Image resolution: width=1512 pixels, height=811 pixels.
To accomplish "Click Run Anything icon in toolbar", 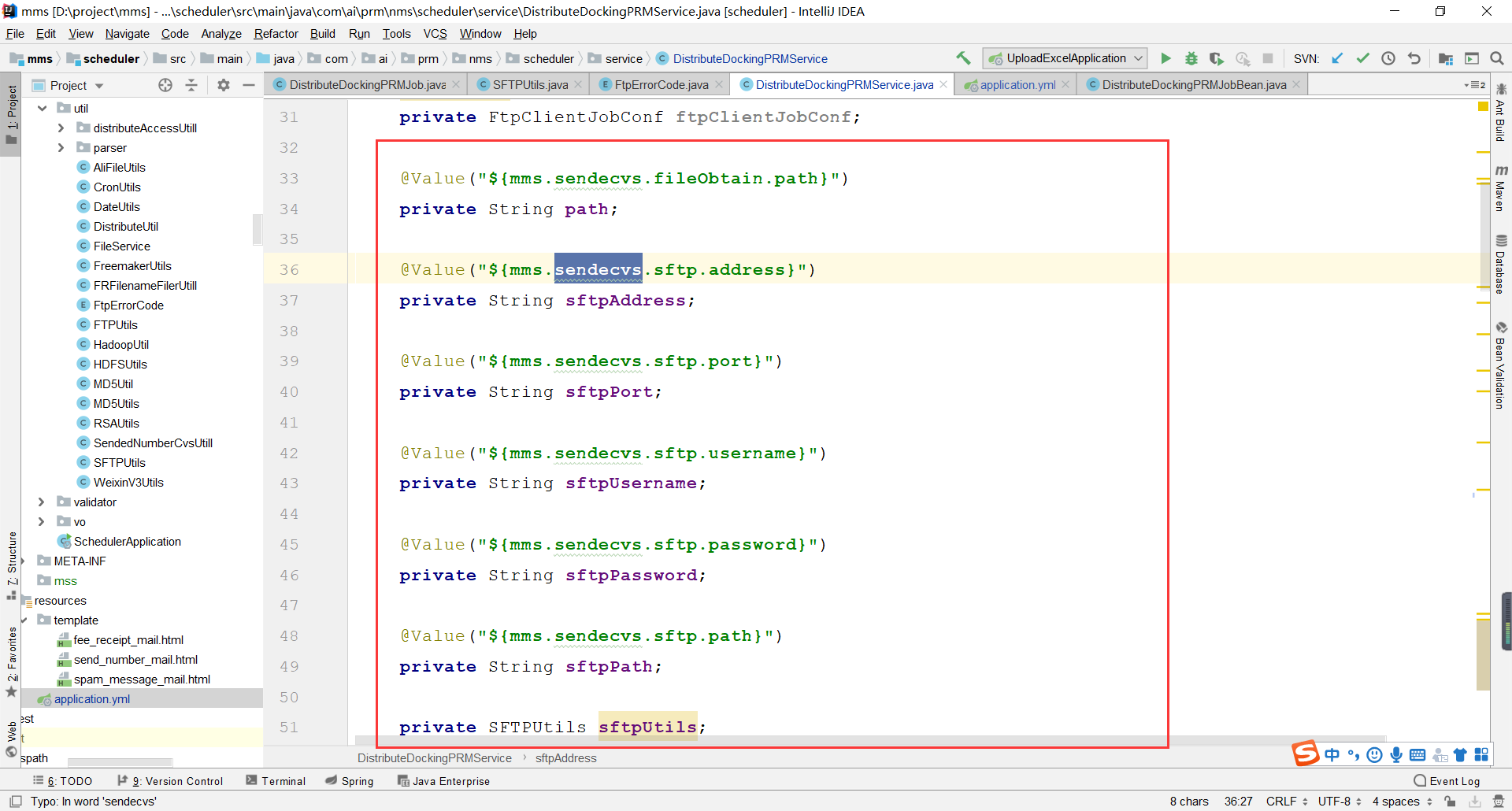I will pyautogui.click(x=1472, y=58).
